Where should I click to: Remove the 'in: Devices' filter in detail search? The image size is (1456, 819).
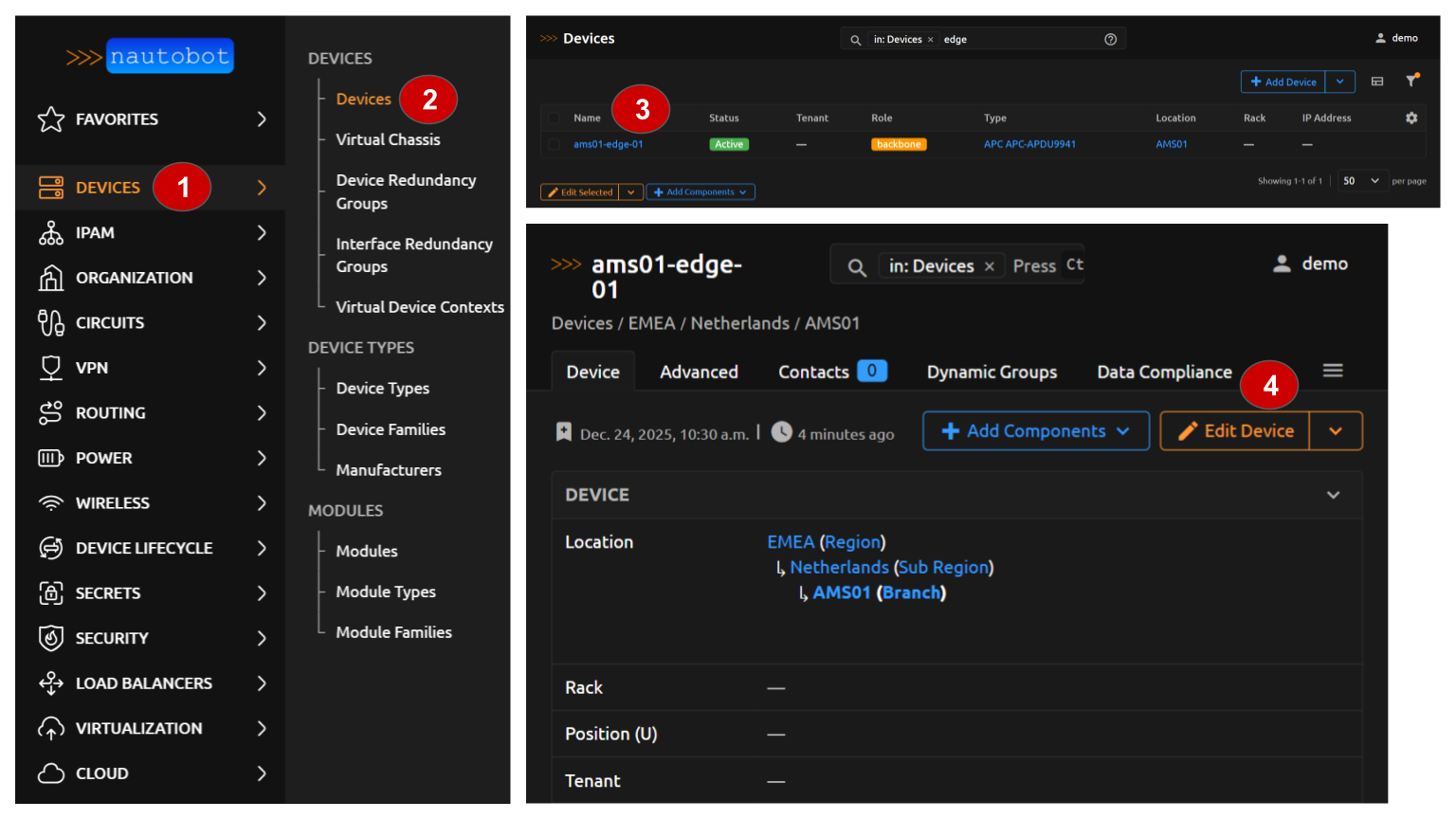(x=989, y=266)
